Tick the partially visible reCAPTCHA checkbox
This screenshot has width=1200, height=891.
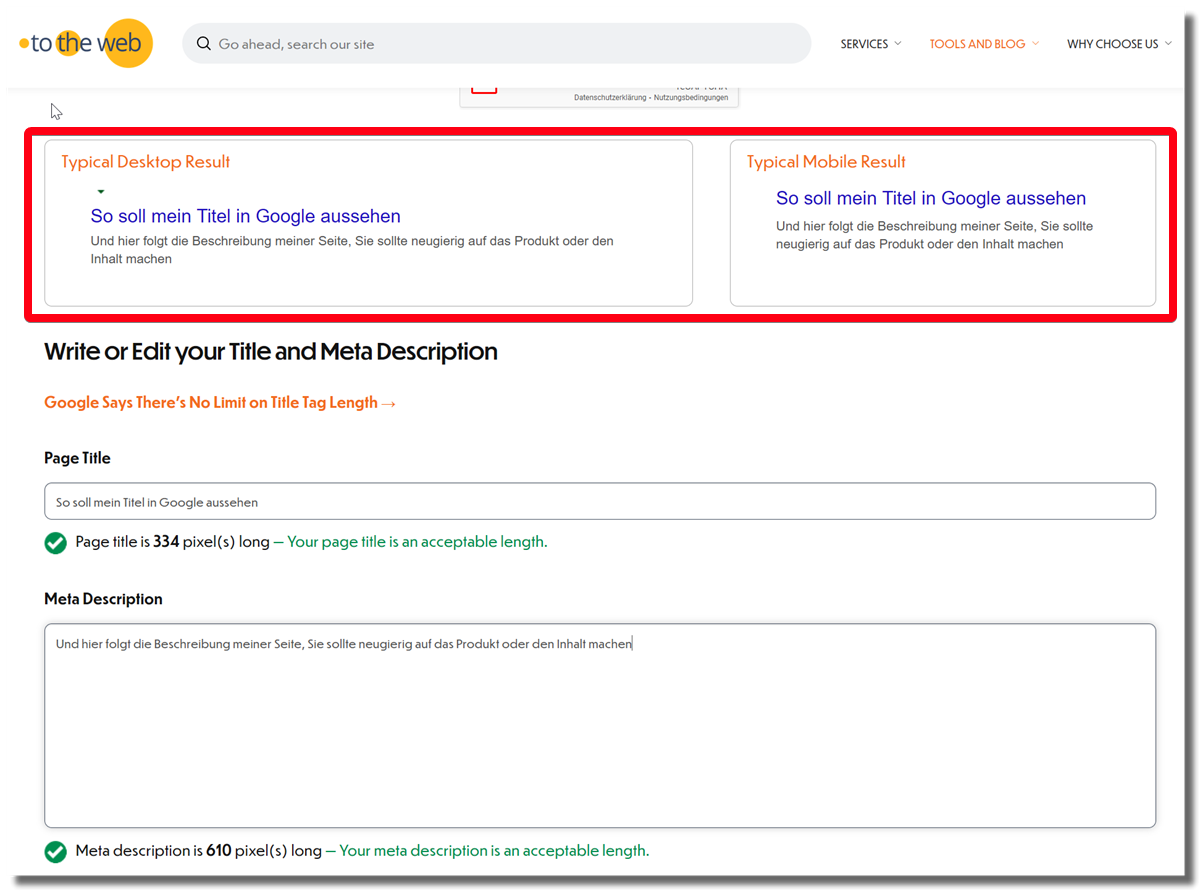tap(484, 87)
